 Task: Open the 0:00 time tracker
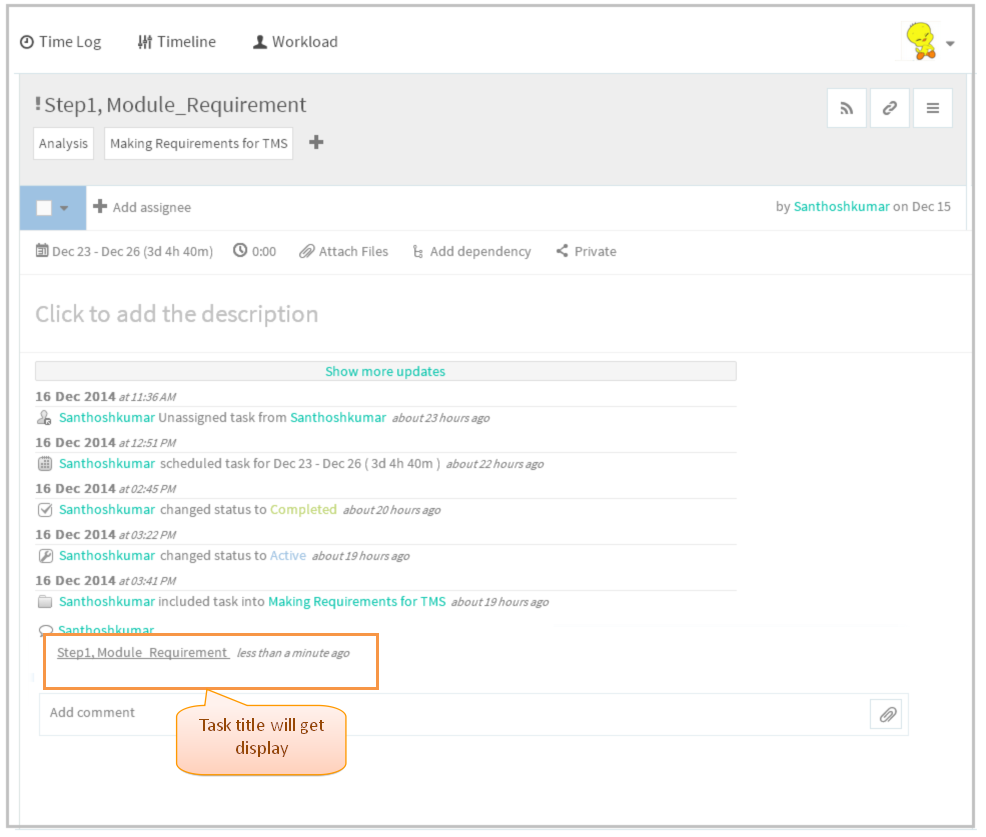tap(255, 251)
